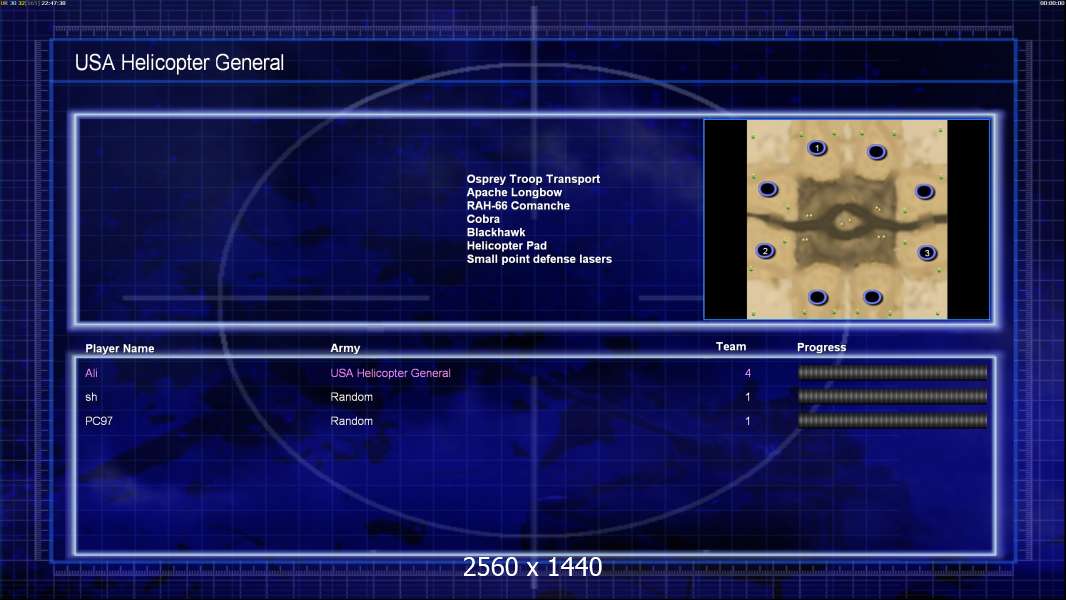Select player name 'sh'
Screen dimensions: 1066x600
click(91, 397)
